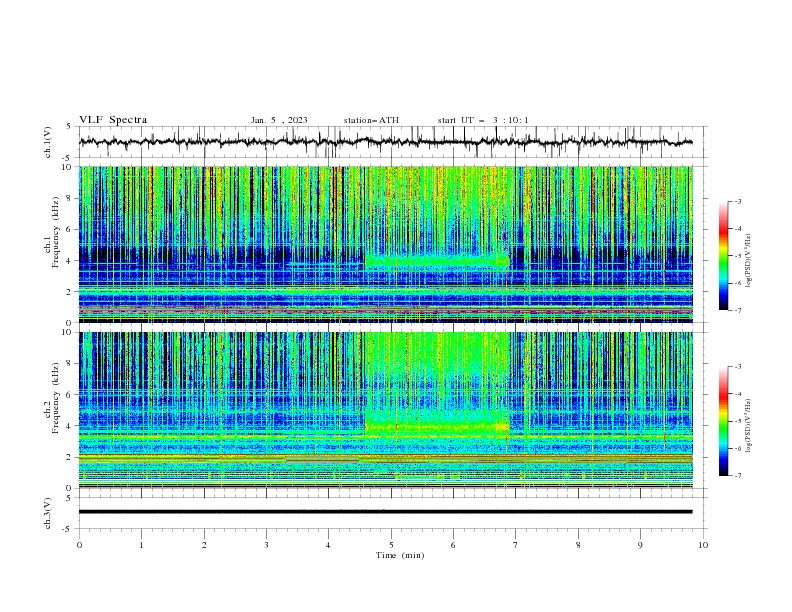Click the time axis tick label '0'

[79, 545]
